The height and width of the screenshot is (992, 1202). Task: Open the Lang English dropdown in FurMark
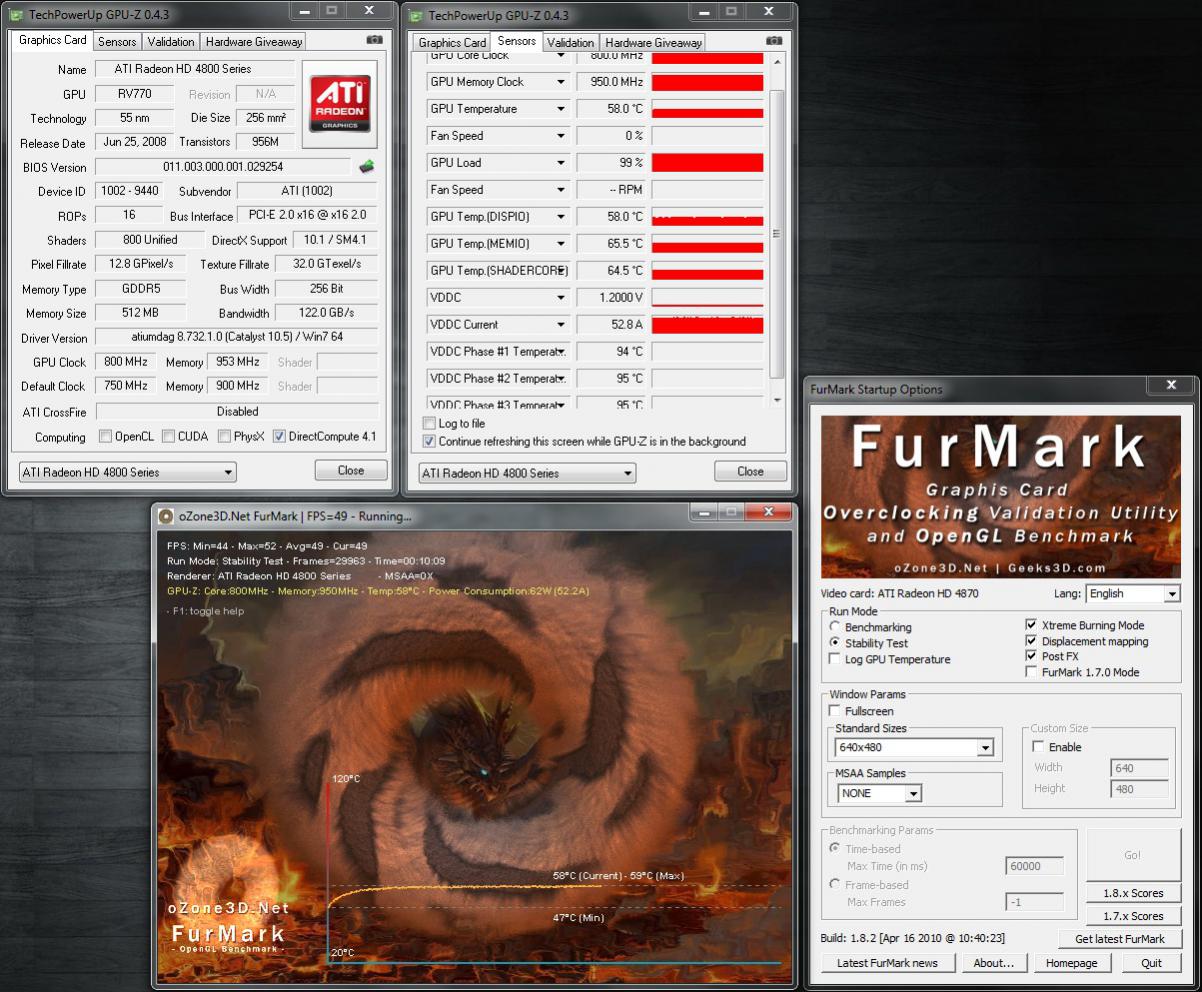click(1133, 593)
